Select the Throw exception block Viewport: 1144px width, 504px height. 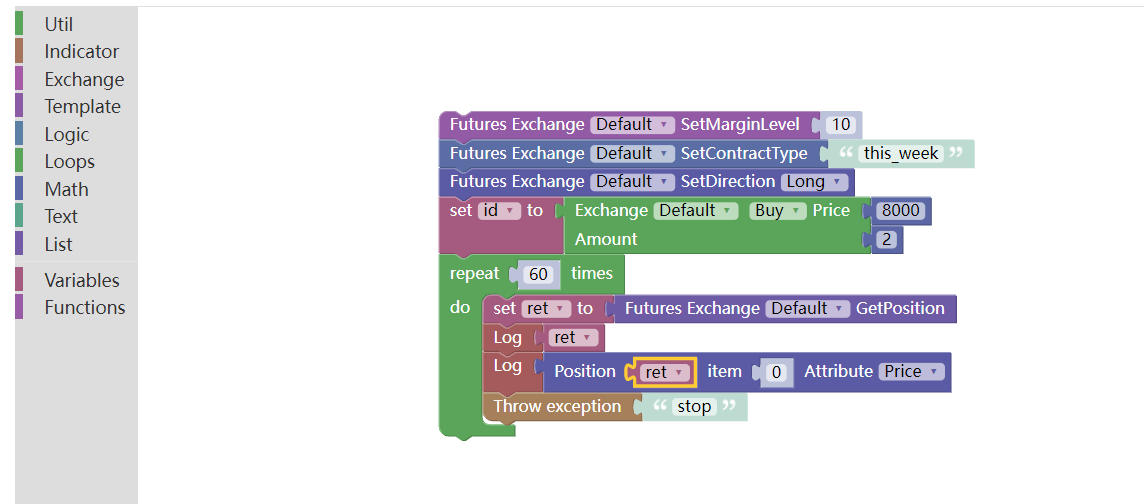pyautogui.click(x=556, y=407)
